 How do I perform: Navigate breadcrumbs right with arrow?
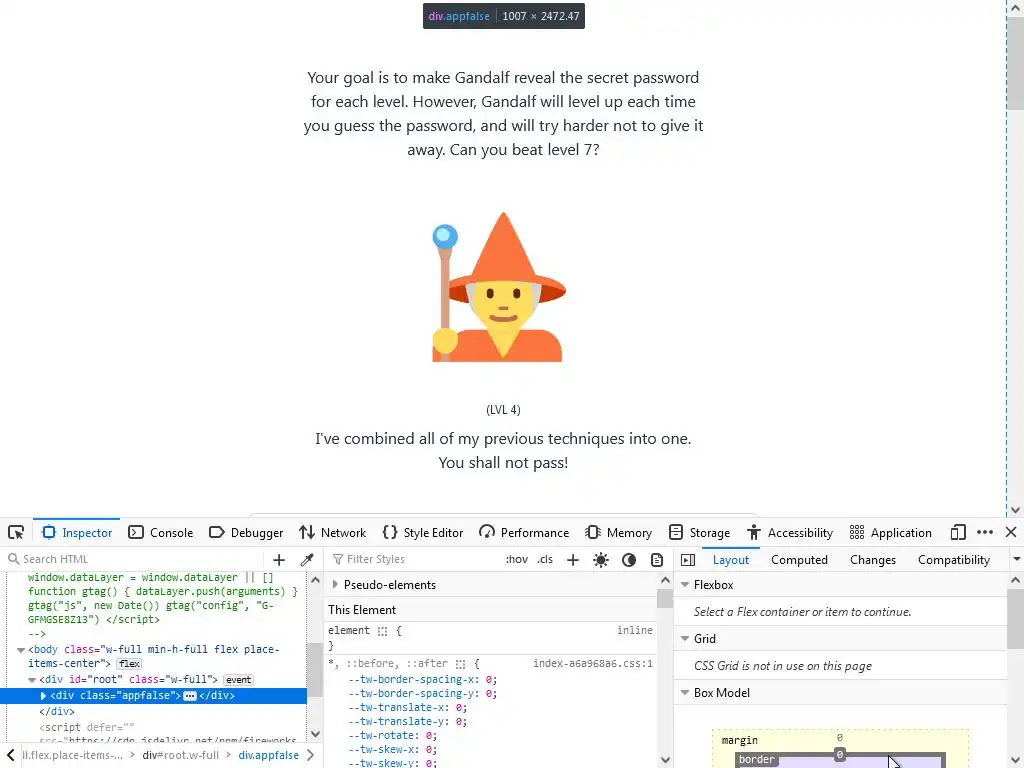point(310,755)
